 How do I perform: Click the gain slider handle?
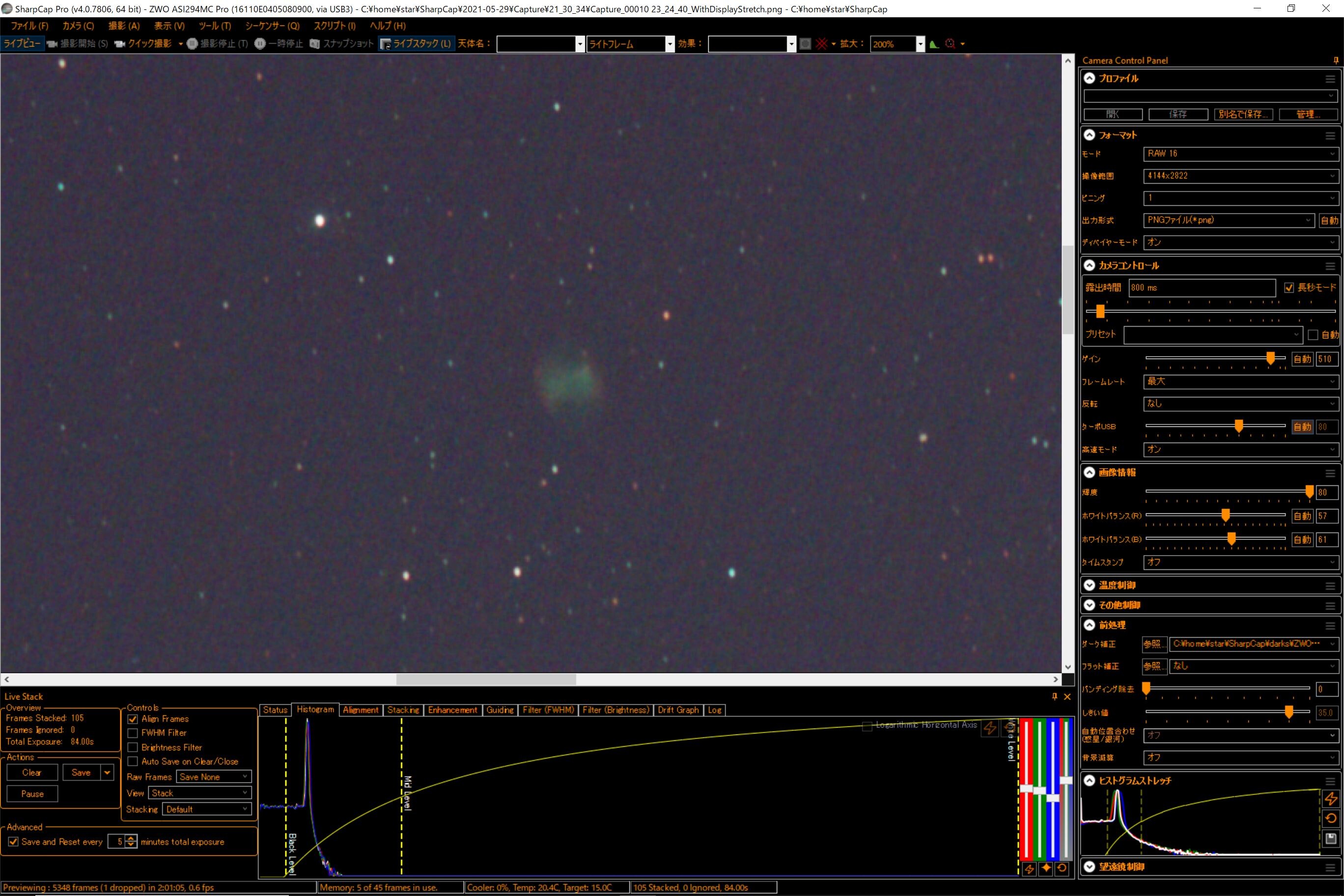coord(1270,358)
